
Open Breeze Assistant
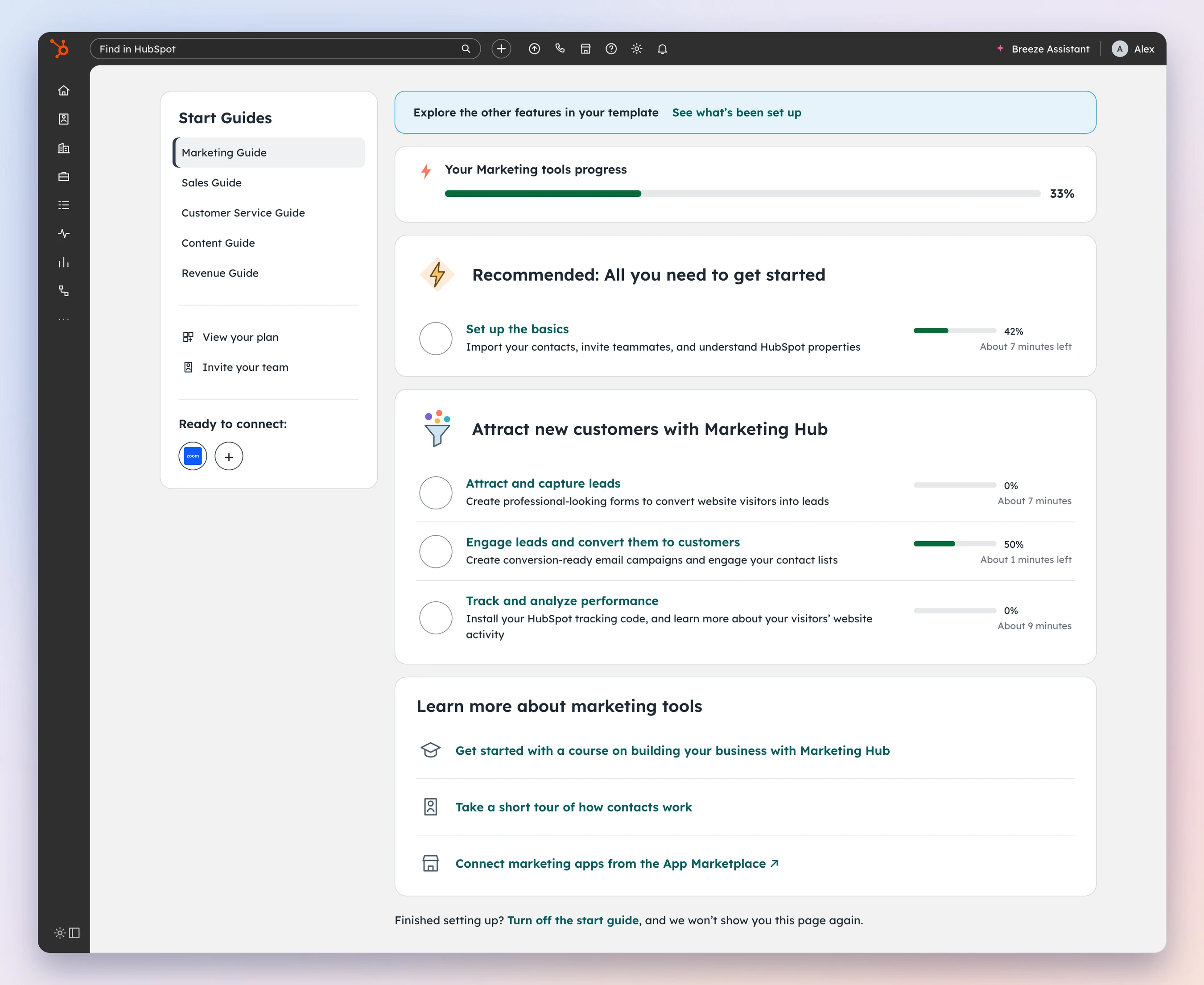1043,49
